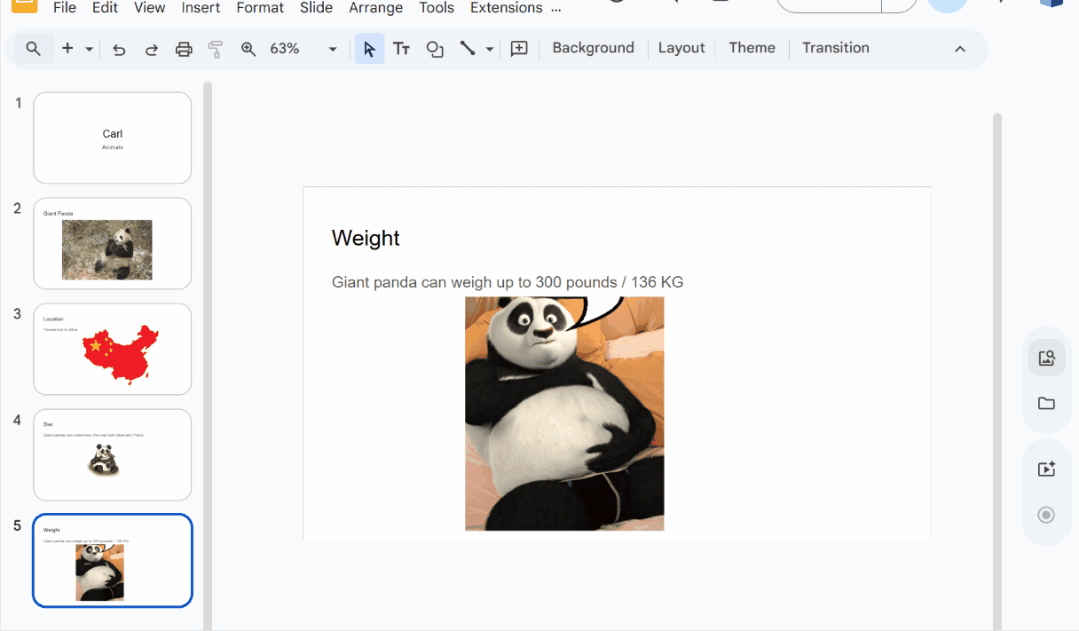Image resolution: width=1079 pixels, height=631 pixels.
Task: Select the line tool
Action: pos(467,48)
